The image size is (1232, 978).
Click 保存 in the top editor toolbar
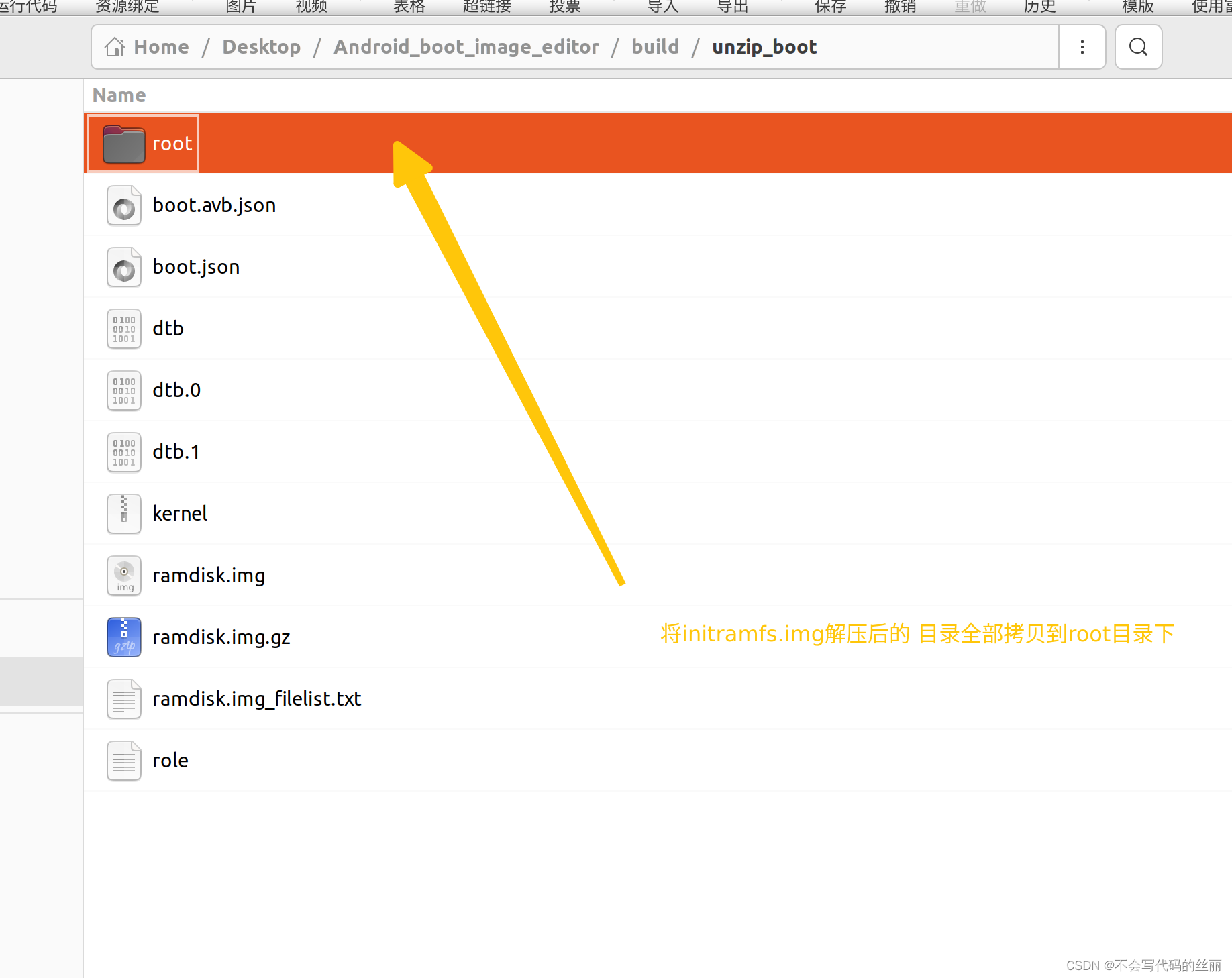(x=831, y=7)
